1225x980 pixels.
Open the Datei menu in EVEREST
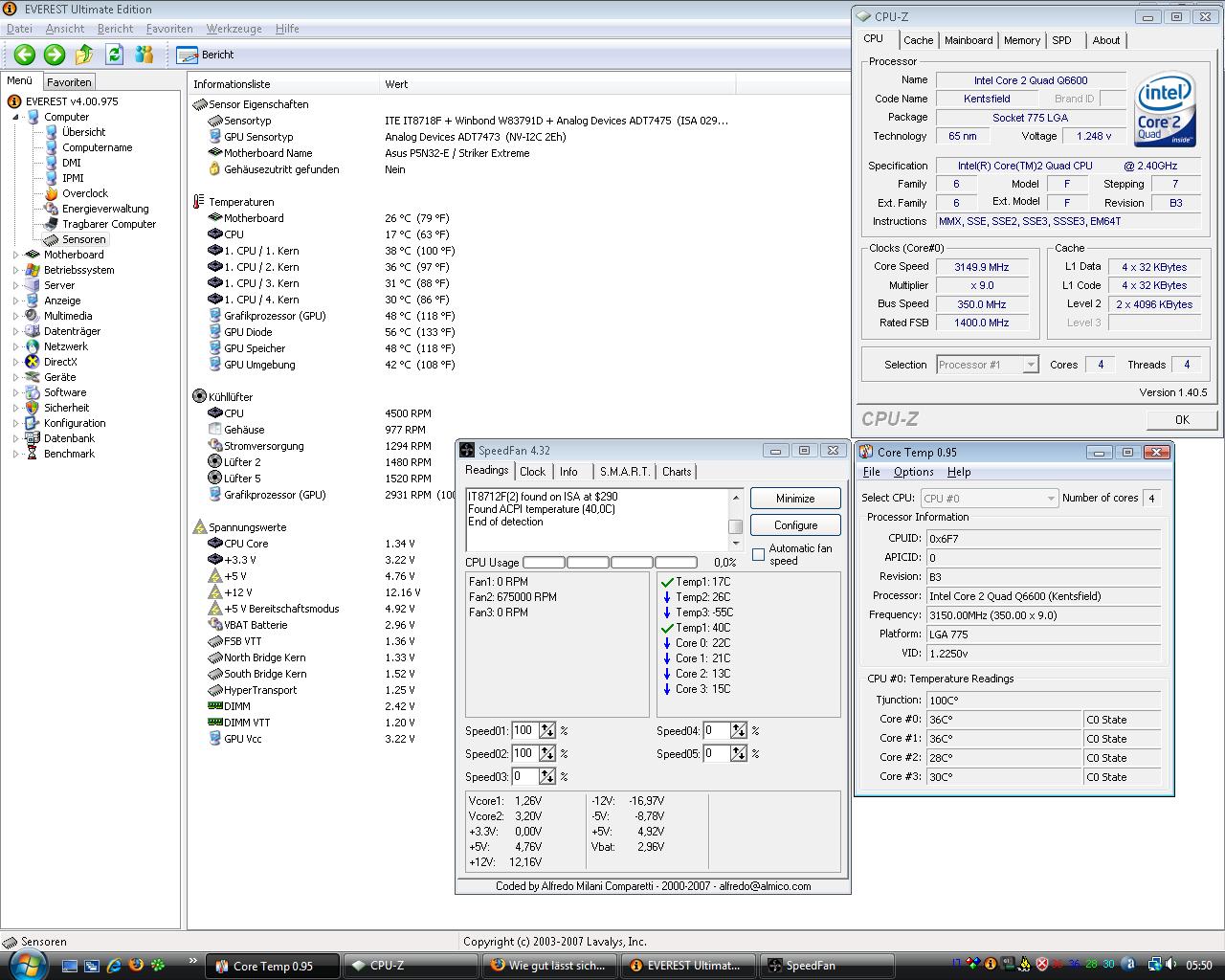tap(19, 29)
